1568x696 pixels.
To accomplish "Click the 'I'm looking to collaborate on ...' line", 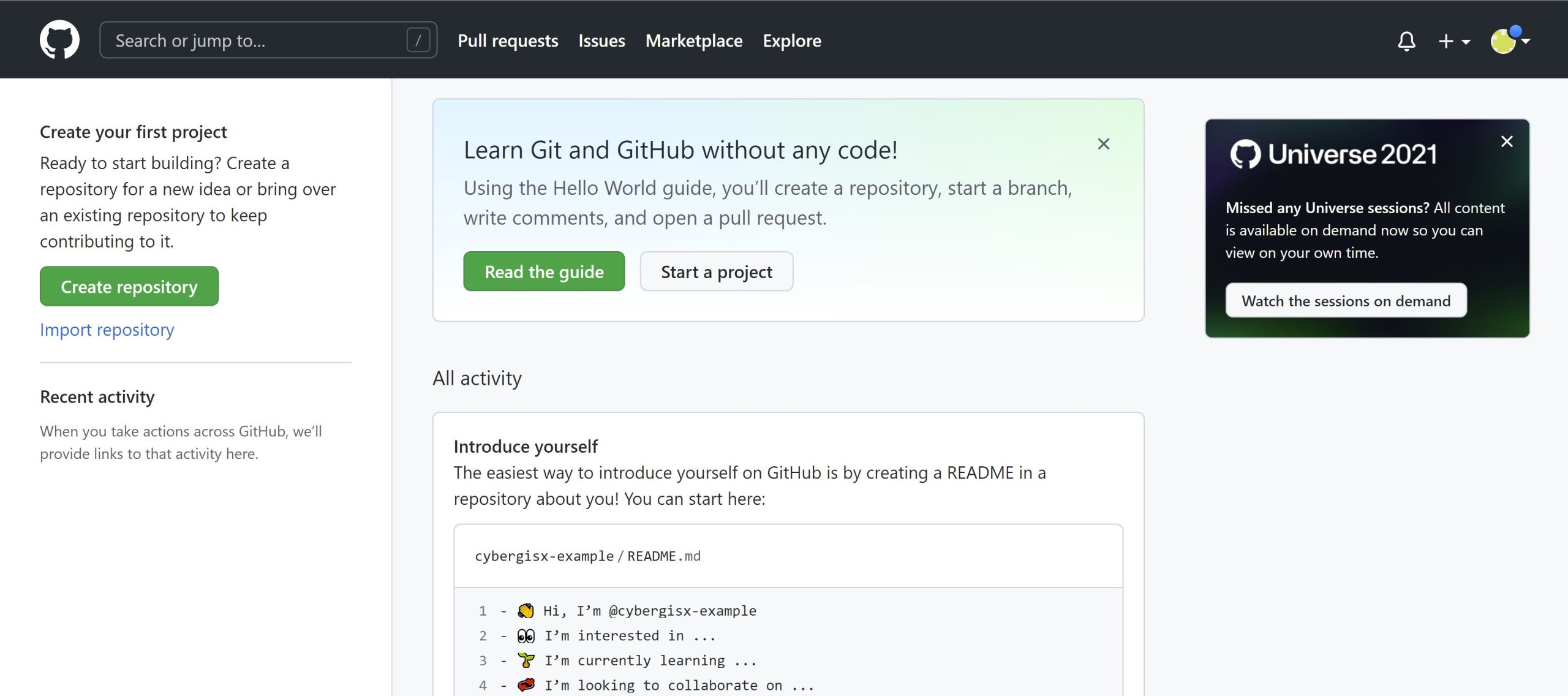I will (x=679, y=685).
